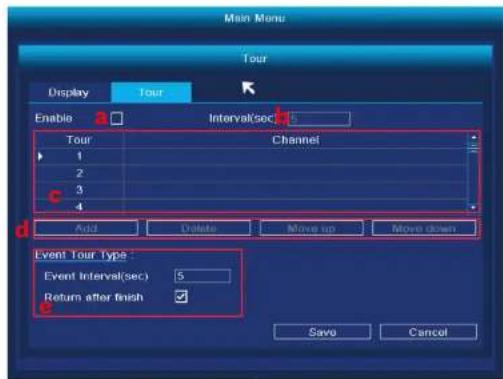Uncheck Return after finish checkbox
503x379 pixels.
[181, 297]
